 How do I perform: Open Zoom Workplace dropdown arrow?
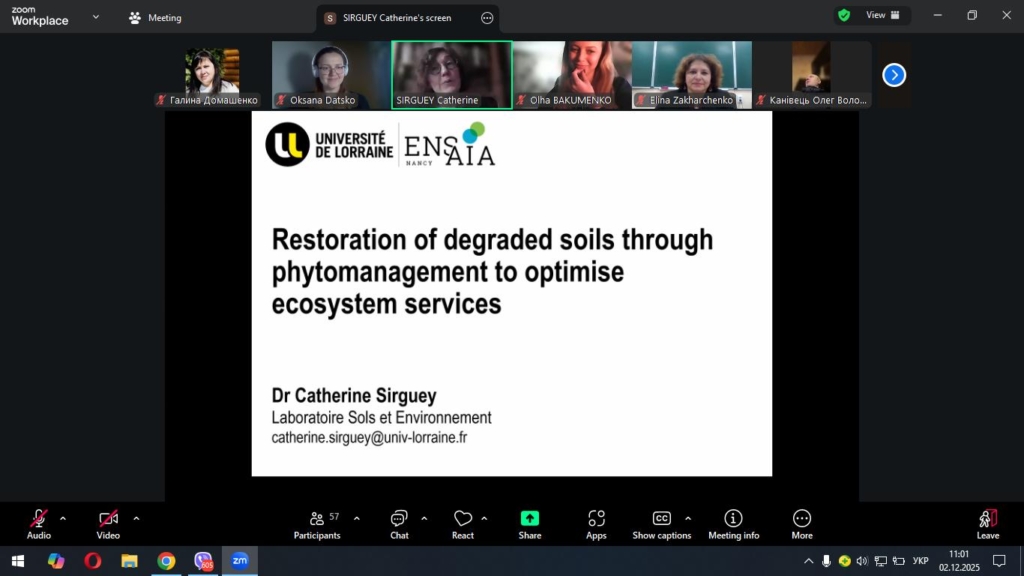pos(96,17)
